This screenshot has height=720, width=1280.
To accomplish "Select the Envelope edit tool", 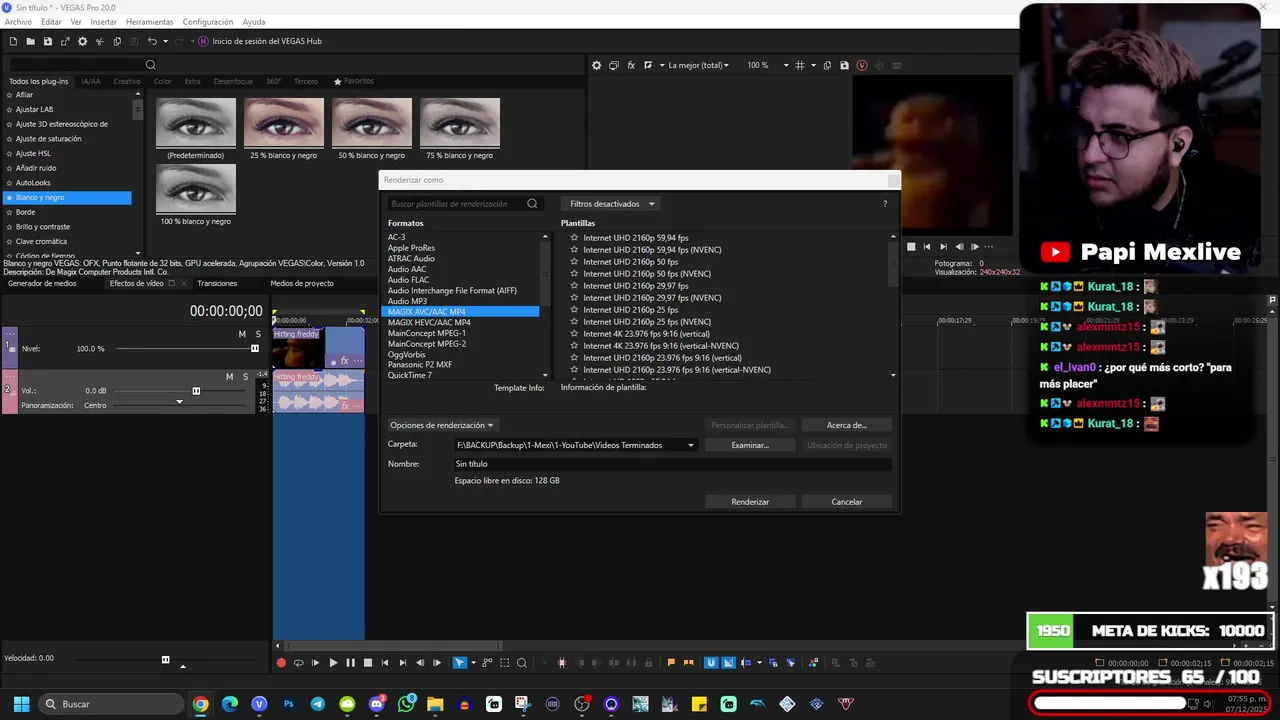I will pyautogui.click(x=487, y=662).
